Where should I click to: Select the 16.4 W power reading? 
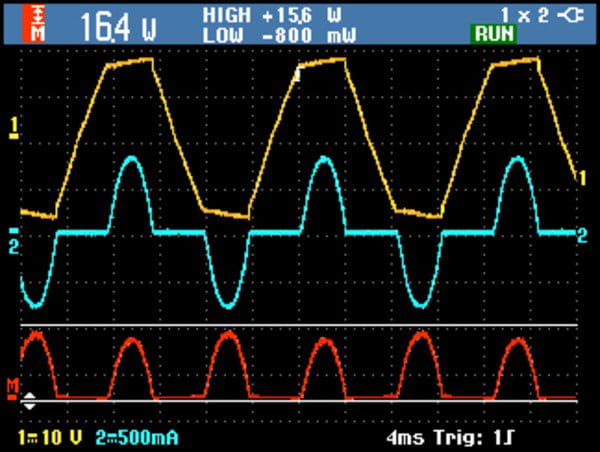click(119, 26)
